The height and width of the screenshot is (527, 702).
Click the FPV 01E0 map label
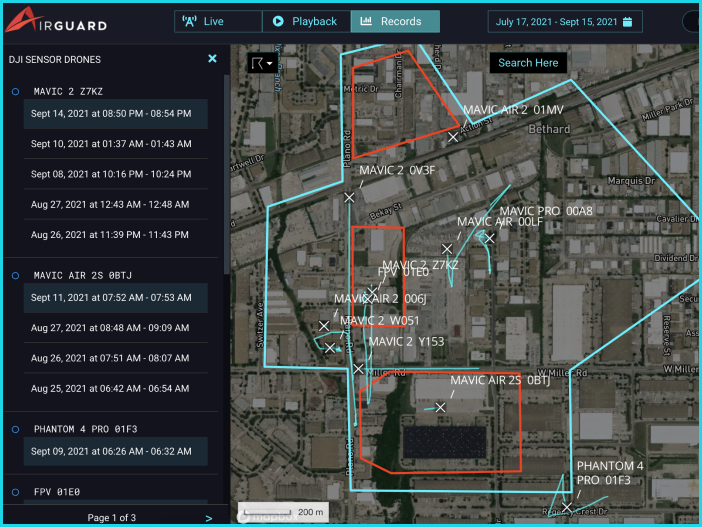point(403,272)
